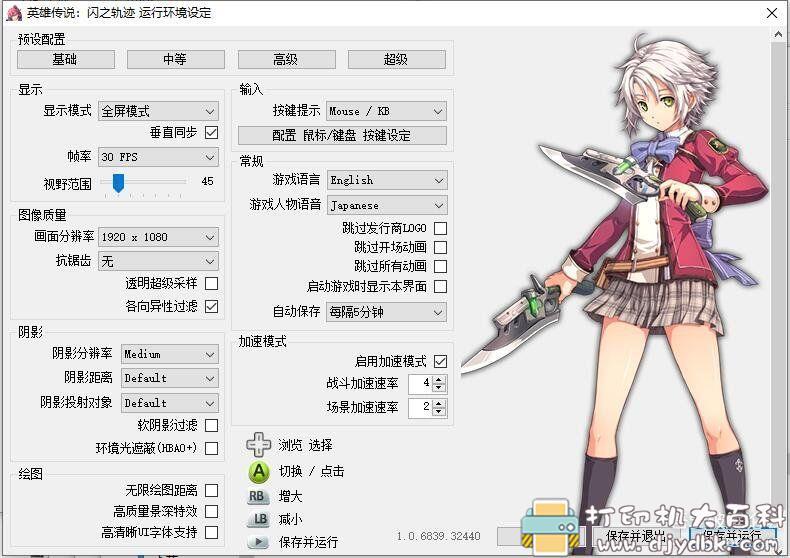The image size is (790, 558).
Task: Click the app icon in title bar
Action: pyautogui.click(x=14, y=12)
